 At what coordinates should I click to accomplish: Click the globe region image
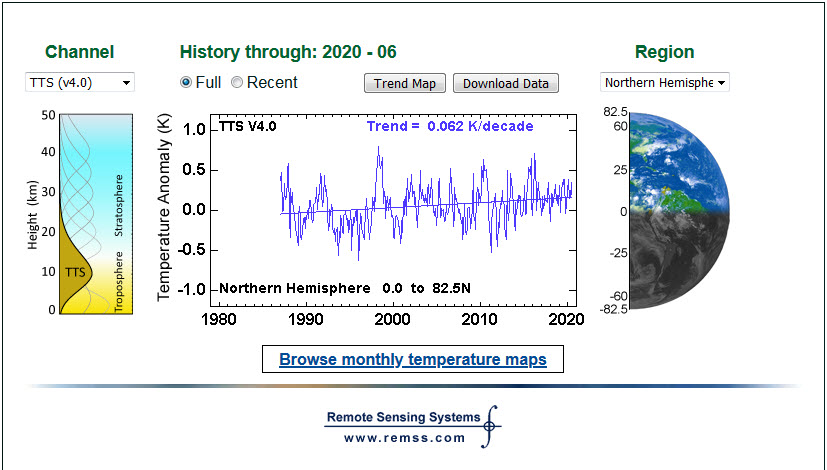pos(679,210)
